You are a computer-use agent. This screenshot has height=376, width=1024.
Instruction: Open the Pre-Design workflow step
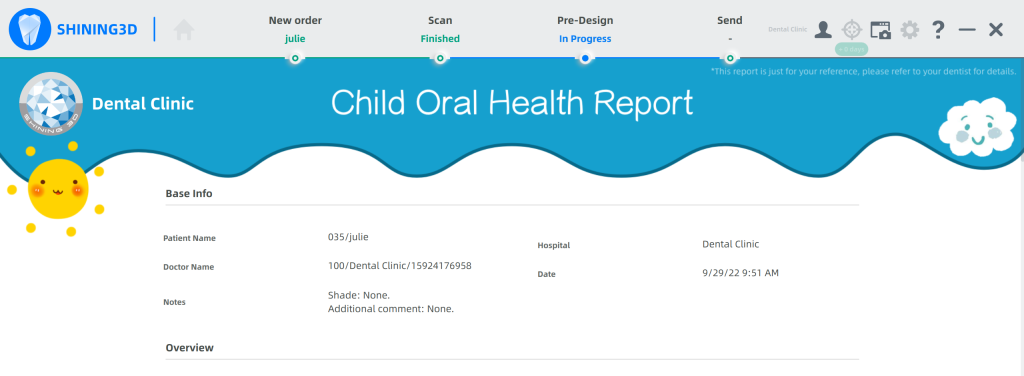585,29
